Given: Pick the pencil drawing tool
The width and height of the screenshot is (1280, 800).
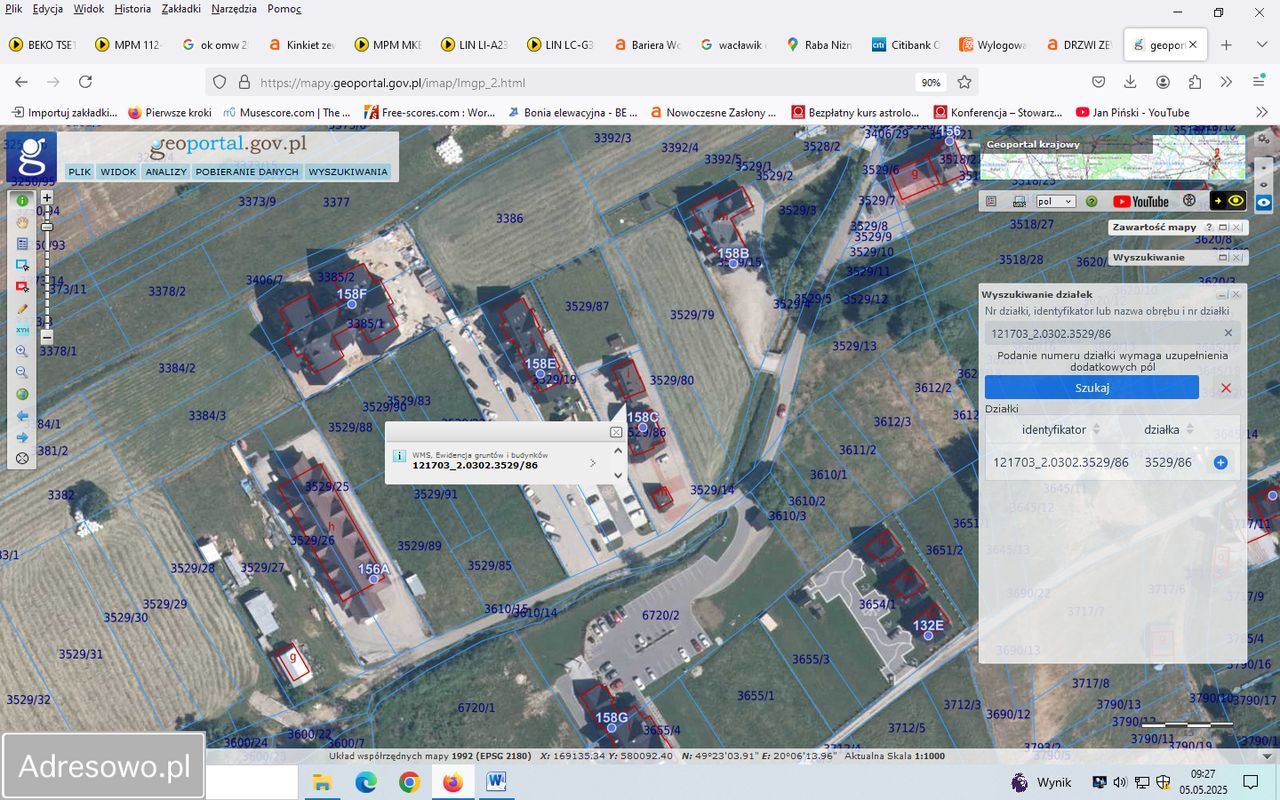Looking at the screenshot, I should click(x=22, y=309).
